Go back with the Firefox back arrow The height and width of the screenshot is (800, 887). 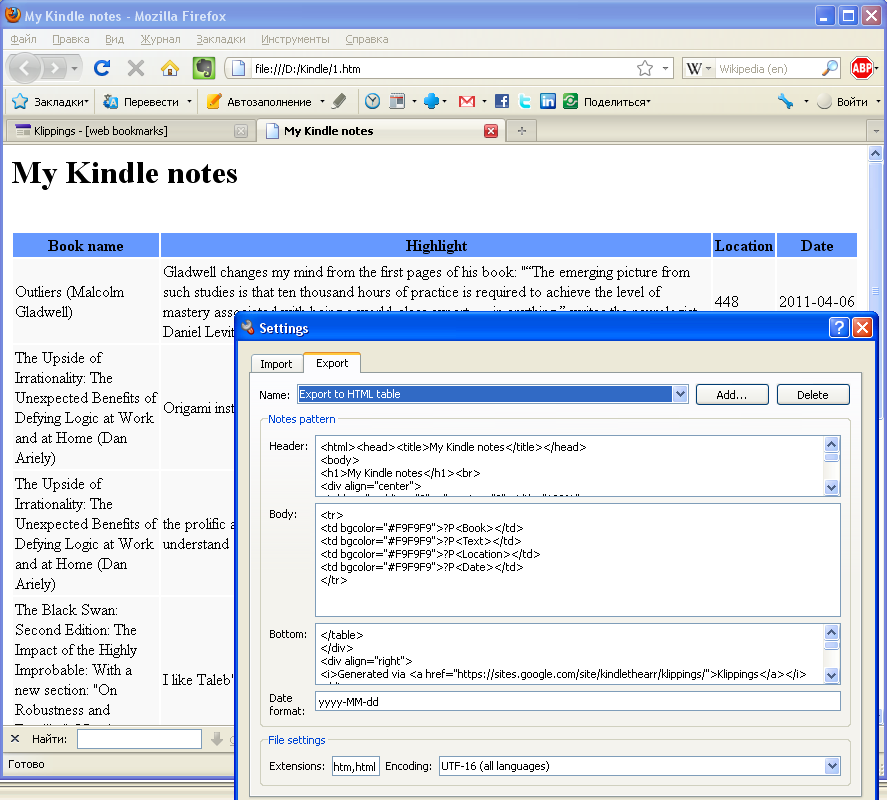pos(24,68)
